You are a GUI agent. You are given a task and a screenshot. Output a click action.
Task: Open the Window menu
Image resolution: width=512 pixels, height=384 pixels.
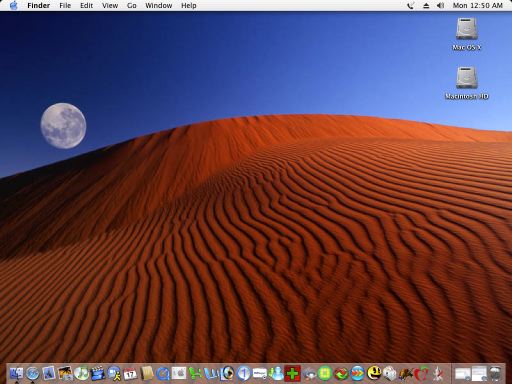(x=159, y=5)
